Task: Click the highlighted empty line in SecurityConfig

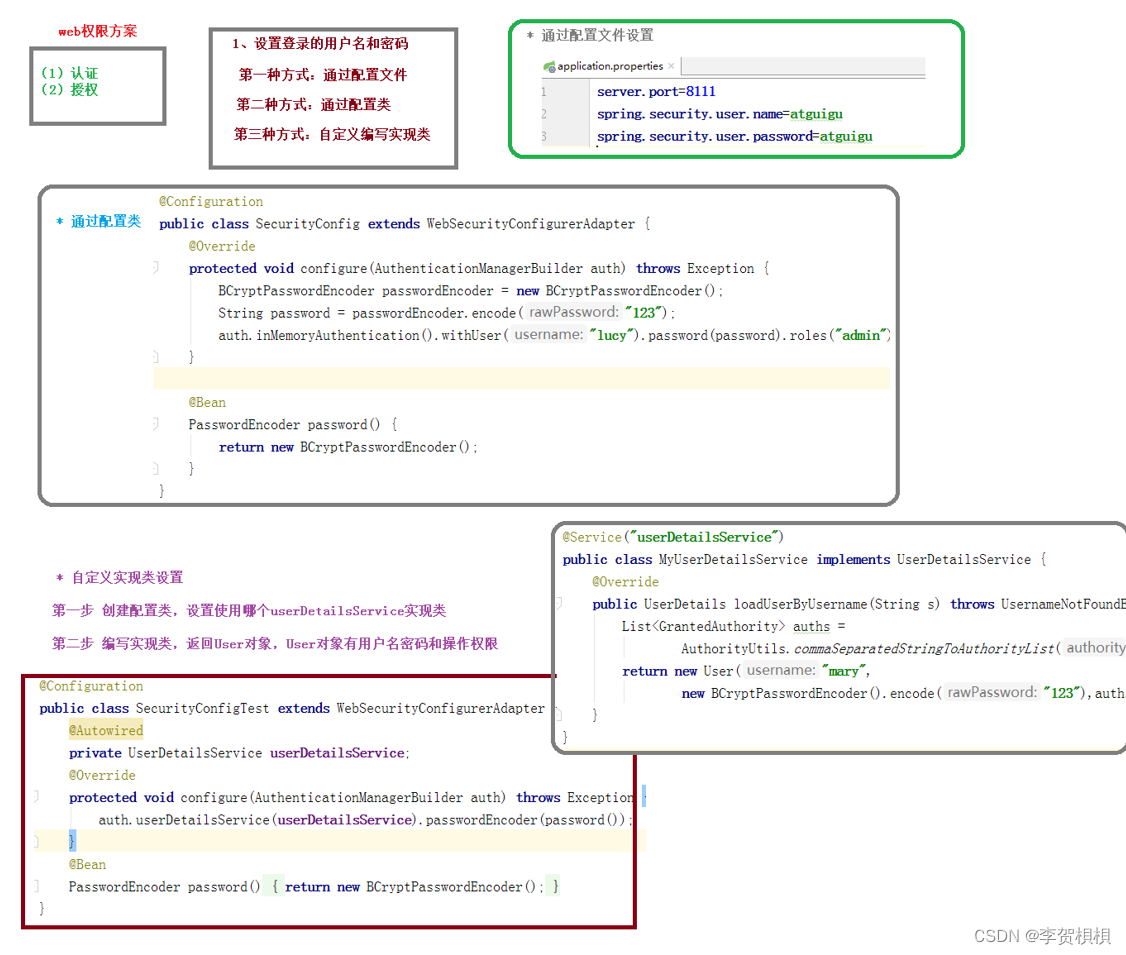Action: tap(521, 379)
